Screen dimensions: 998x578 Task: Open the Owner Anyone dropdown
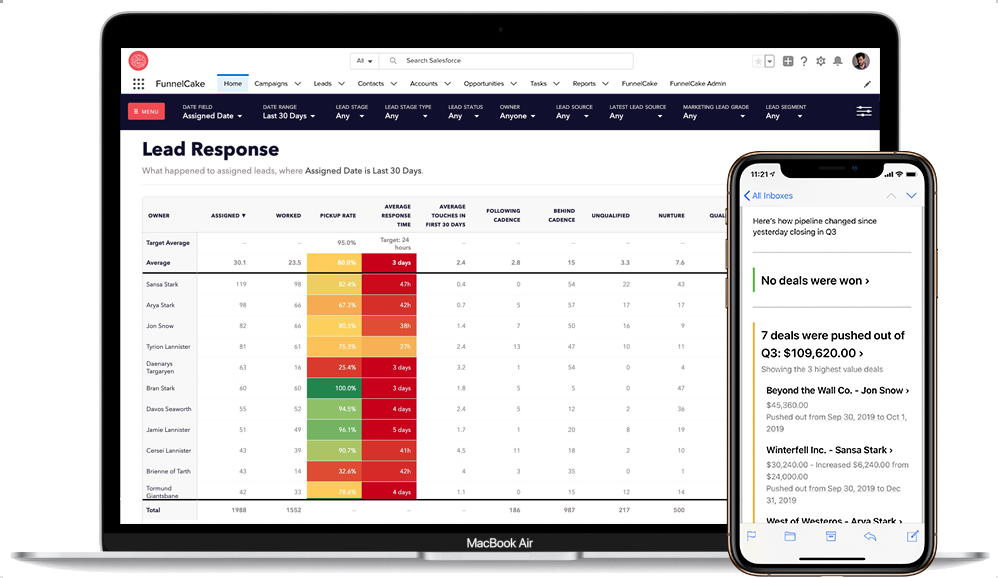pyautogui.click(x=517, y=116)
